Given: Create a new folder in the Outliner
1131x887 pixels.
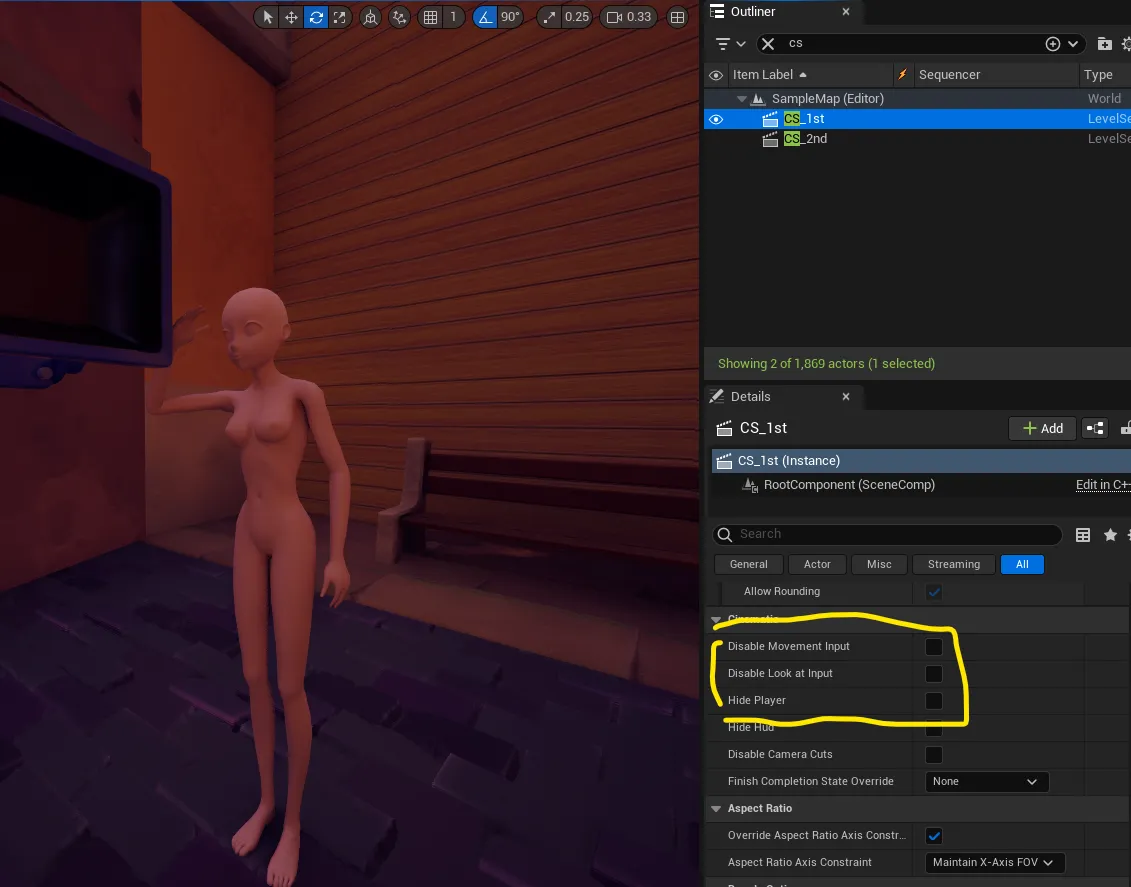Looking at the screenshot, I should pyautogui.click(x=1104, y=44).
